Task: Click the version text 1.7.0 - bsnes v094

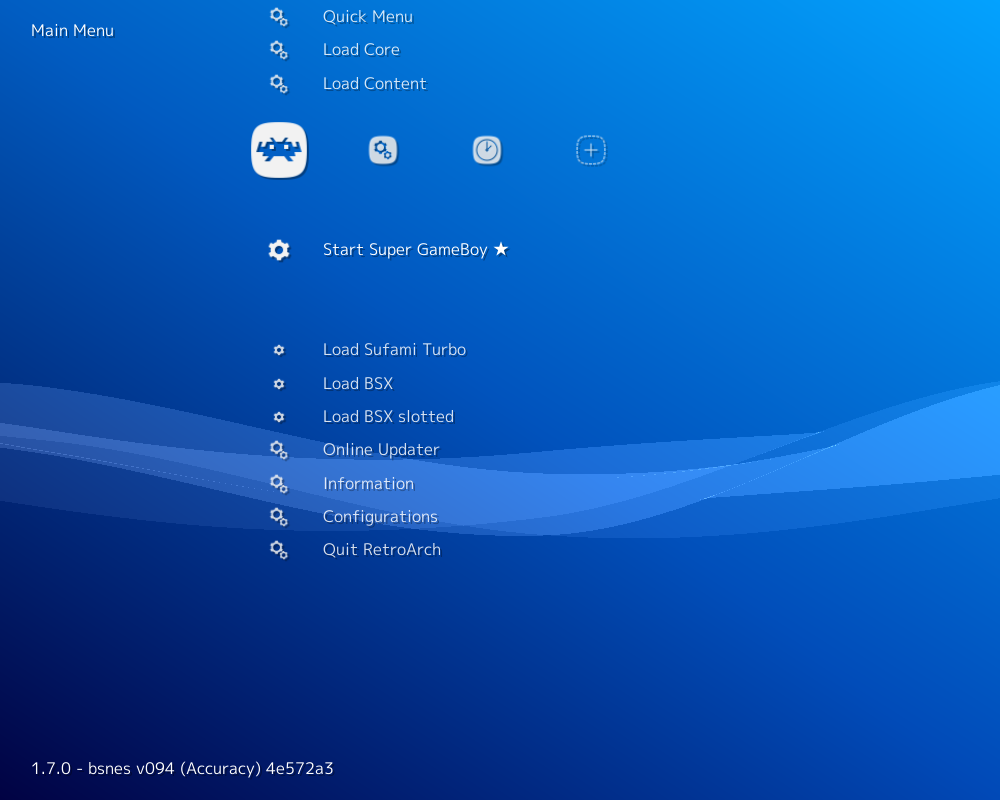Action: 182,768
